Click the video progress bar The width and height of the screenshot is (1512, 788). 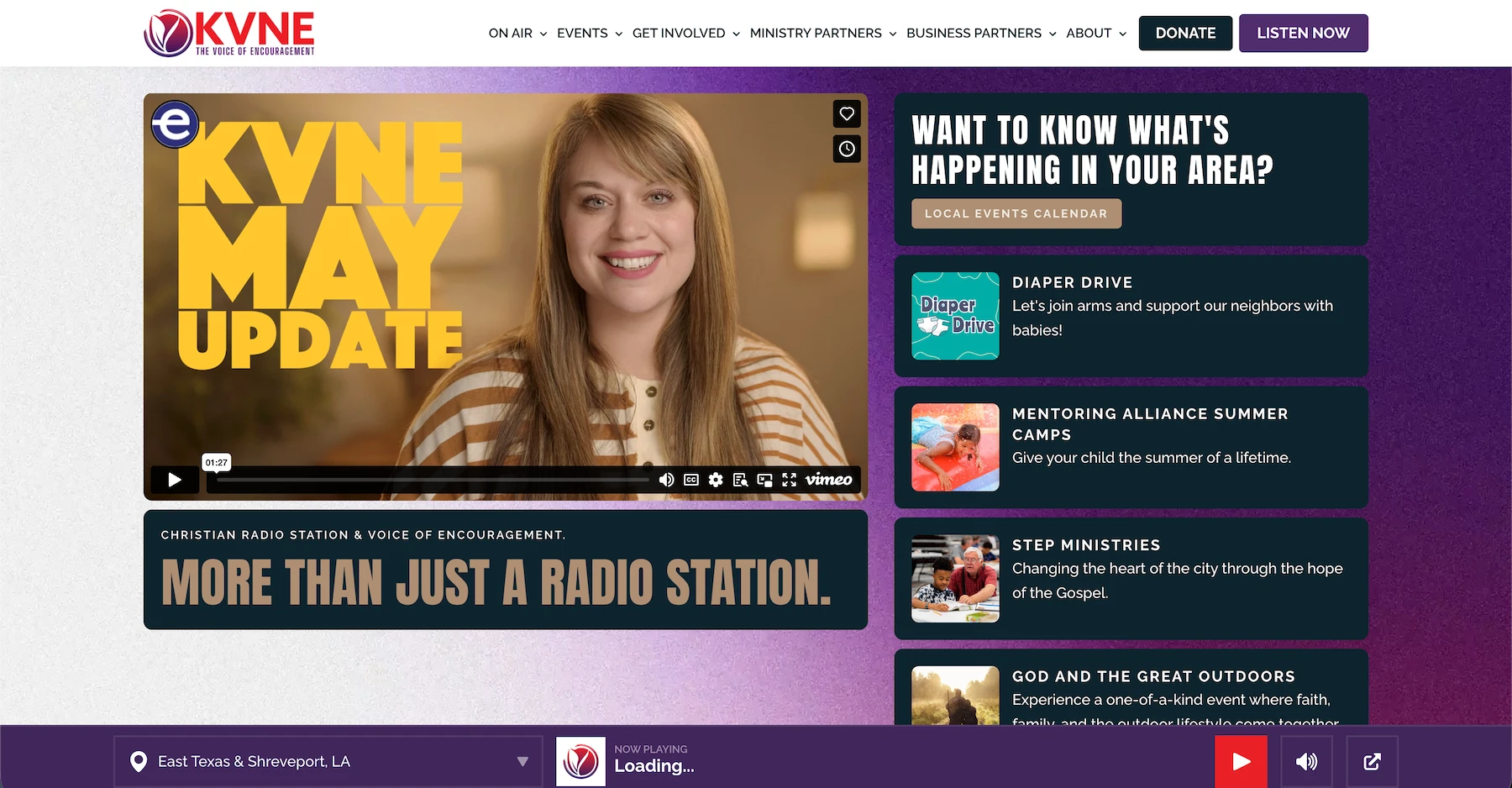pos(433,480)
